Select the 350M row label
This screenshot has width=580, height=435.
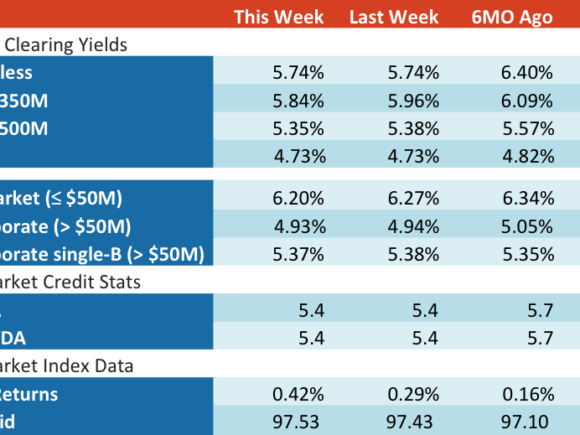tap(24, 101)
